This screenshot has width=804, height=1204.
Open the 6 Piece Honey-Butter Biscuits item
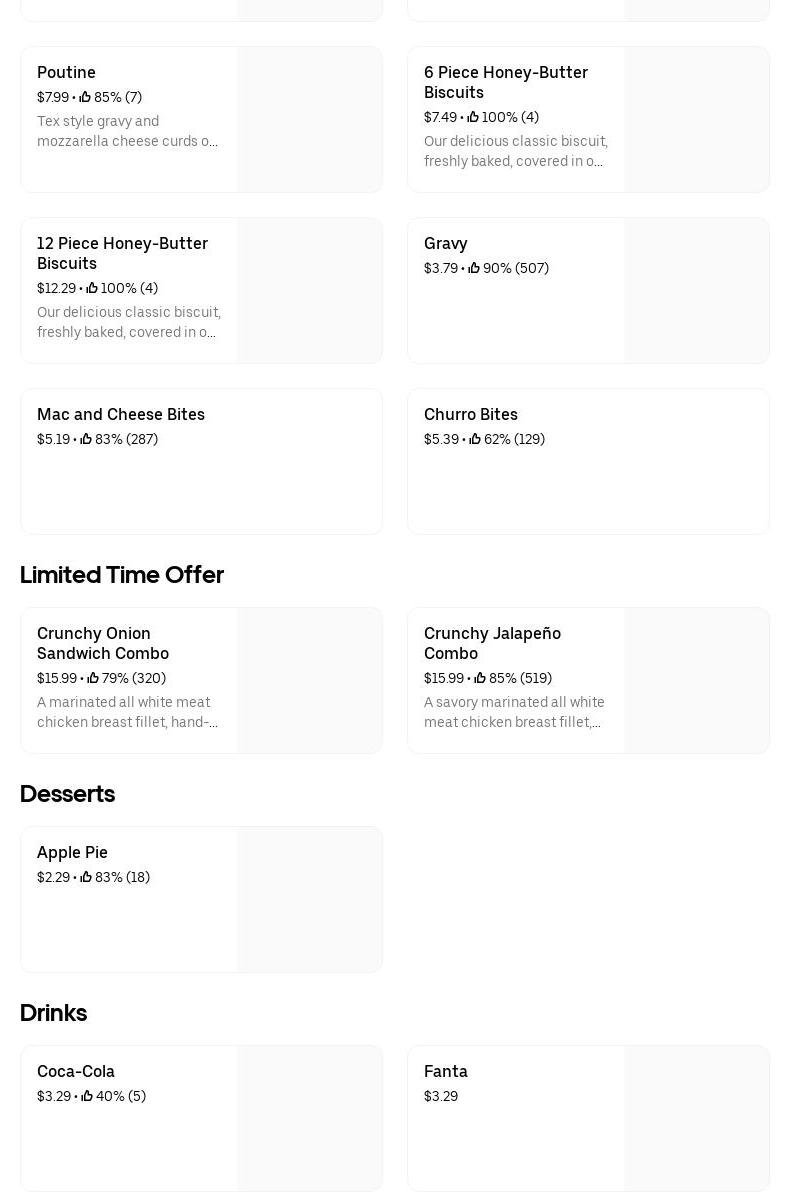tap(505, 82)
